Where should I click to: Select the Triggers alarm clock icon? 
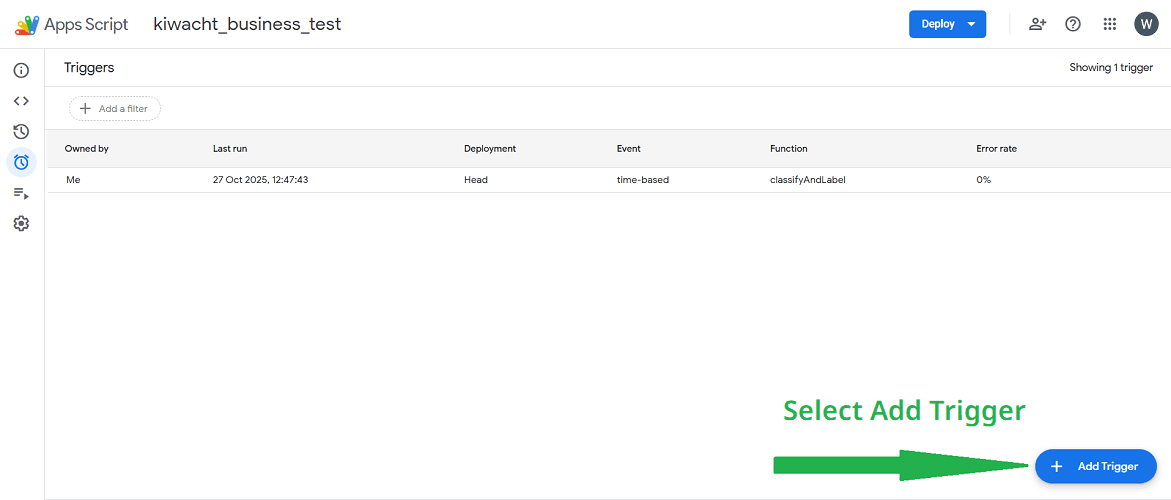pos(21,162)
